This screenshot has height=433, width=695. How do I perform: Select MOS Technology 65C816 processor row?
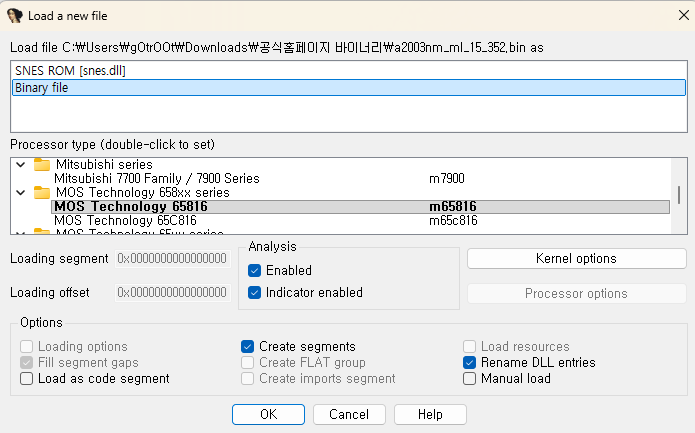tap(361, 220)
